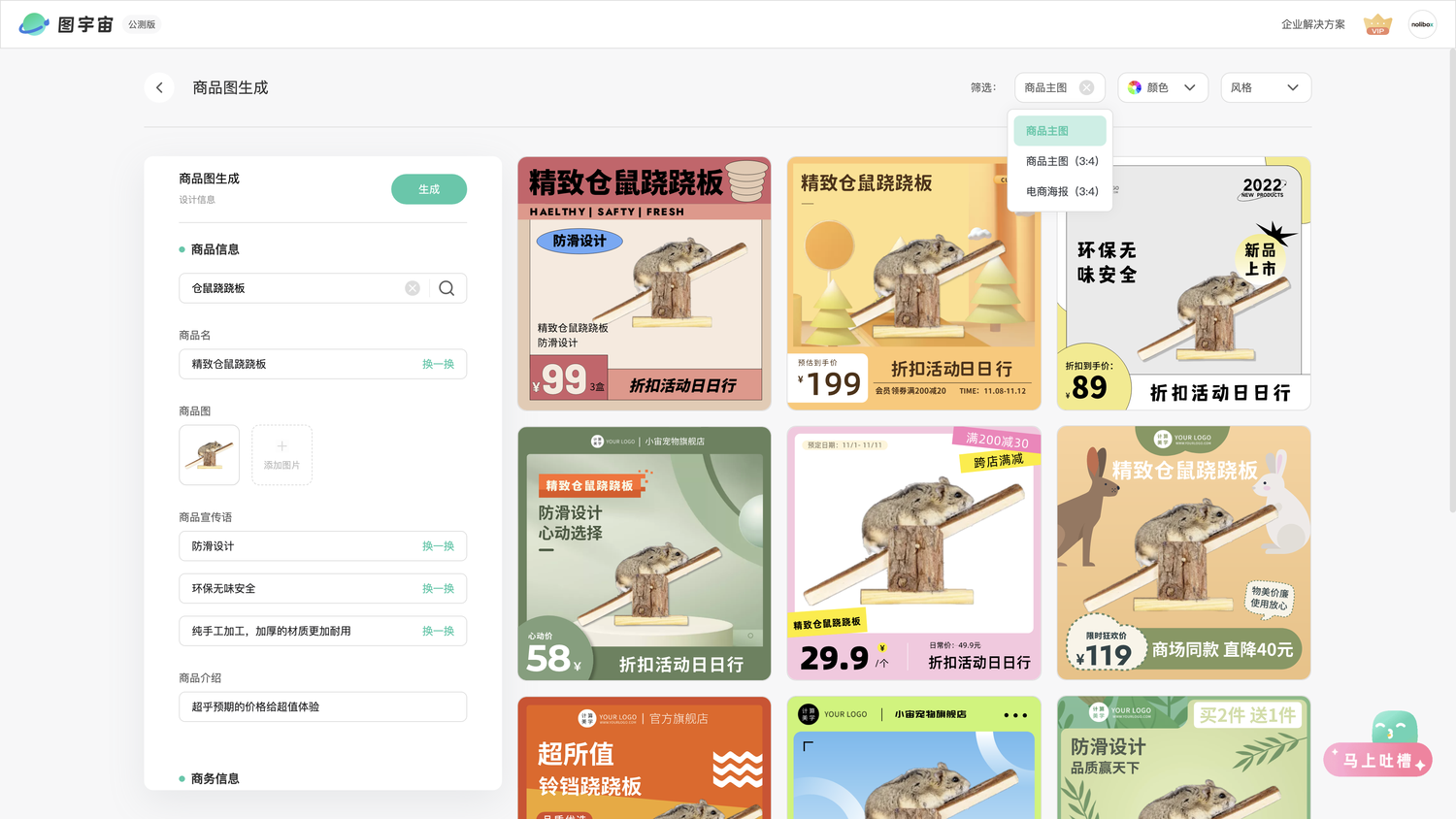This screenshot has height=819, width=1456.
Task: Open the yellow ¥199 template
Action: (914, 283)
